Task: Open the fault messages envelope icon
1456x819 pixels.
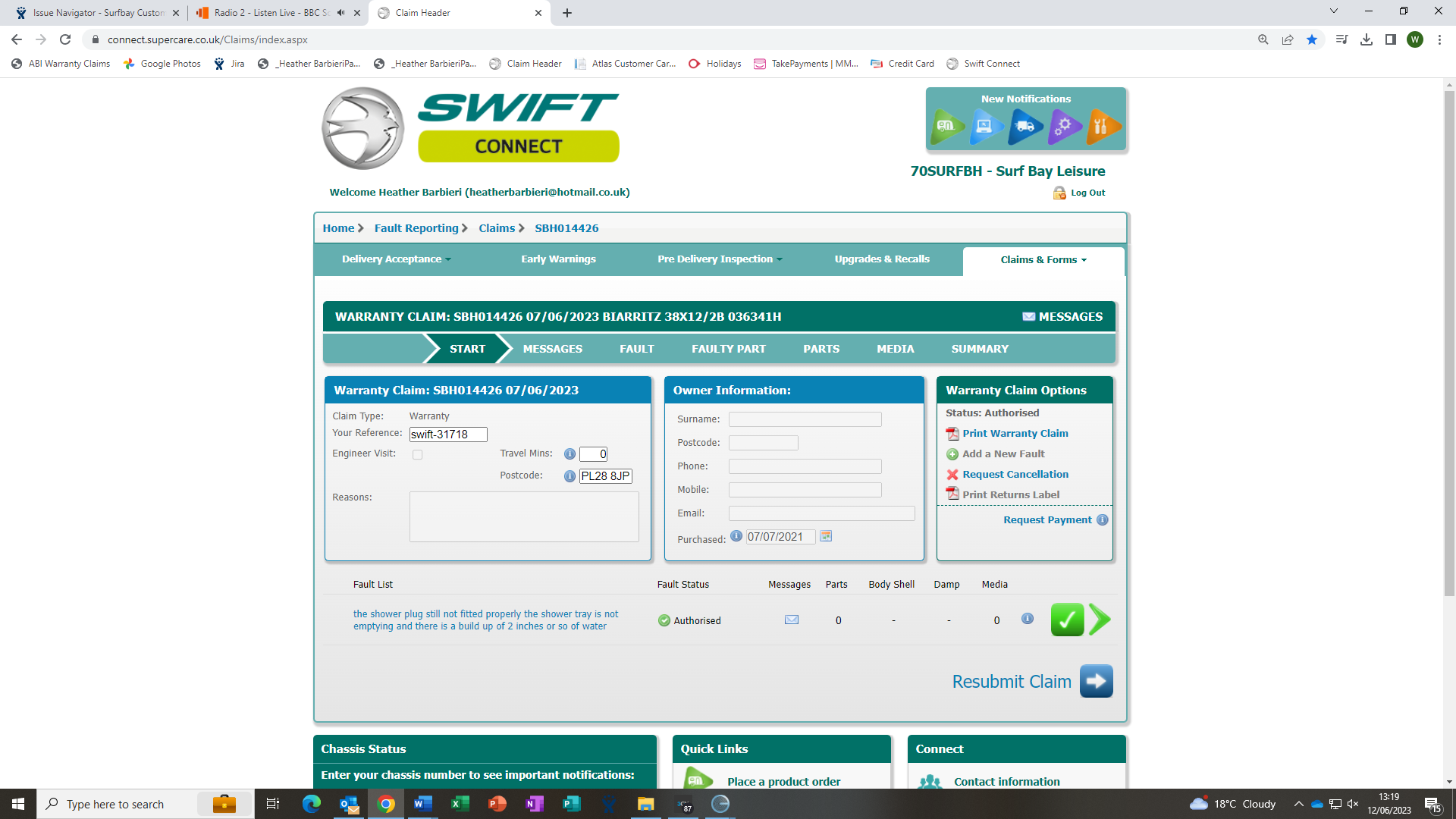Action: (791, 620)
